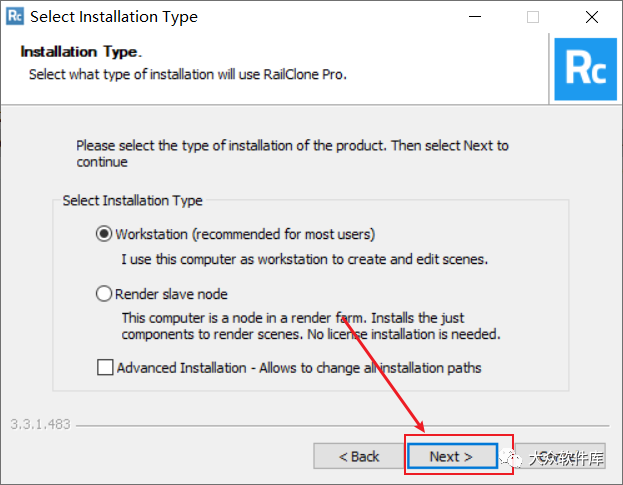Viewport: 623px width, 485px height.
Task: Minimize the installer window
Action: click(x=475, y=17)
